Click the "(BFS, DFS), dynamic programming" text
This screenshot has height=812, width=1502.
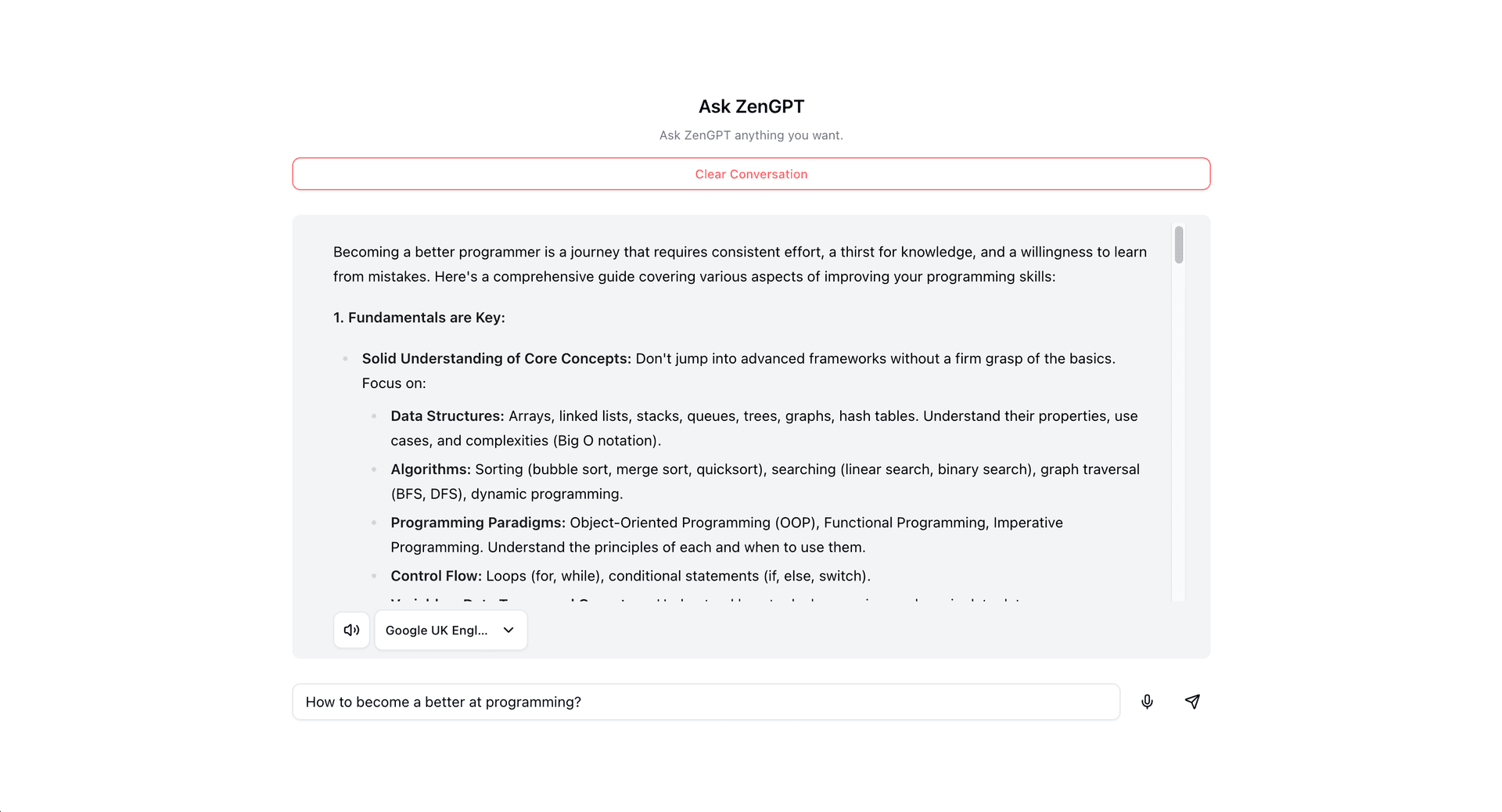507,494
